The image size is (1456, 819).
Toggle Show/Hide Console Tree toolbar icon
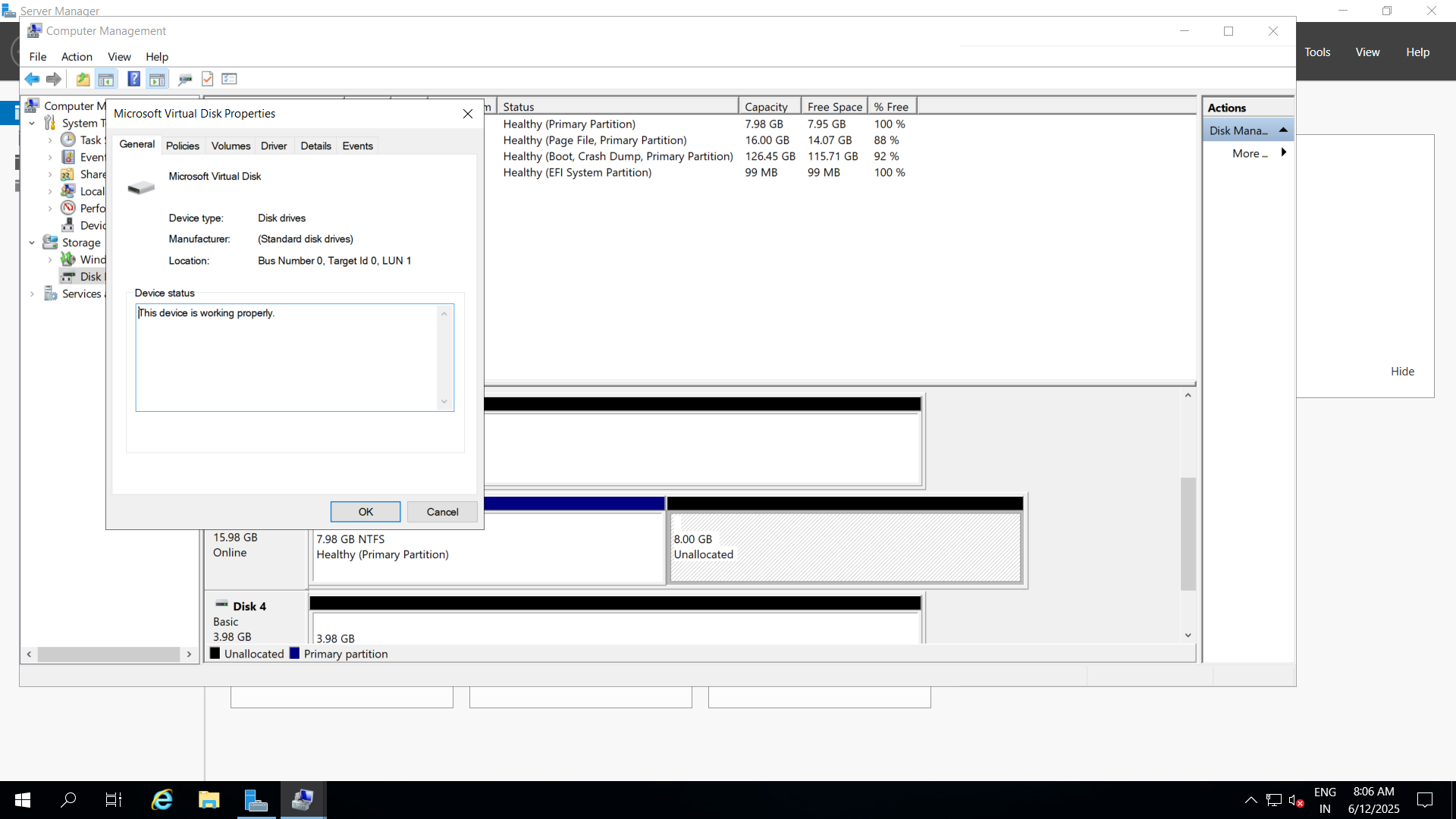[x=106, y=79]
